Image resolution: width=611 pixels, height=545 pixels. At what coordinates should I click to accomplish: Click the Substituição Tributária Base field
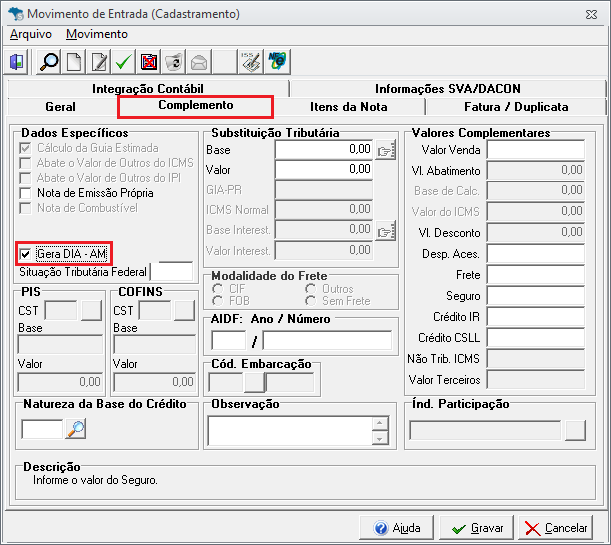[x=324, y=150]
